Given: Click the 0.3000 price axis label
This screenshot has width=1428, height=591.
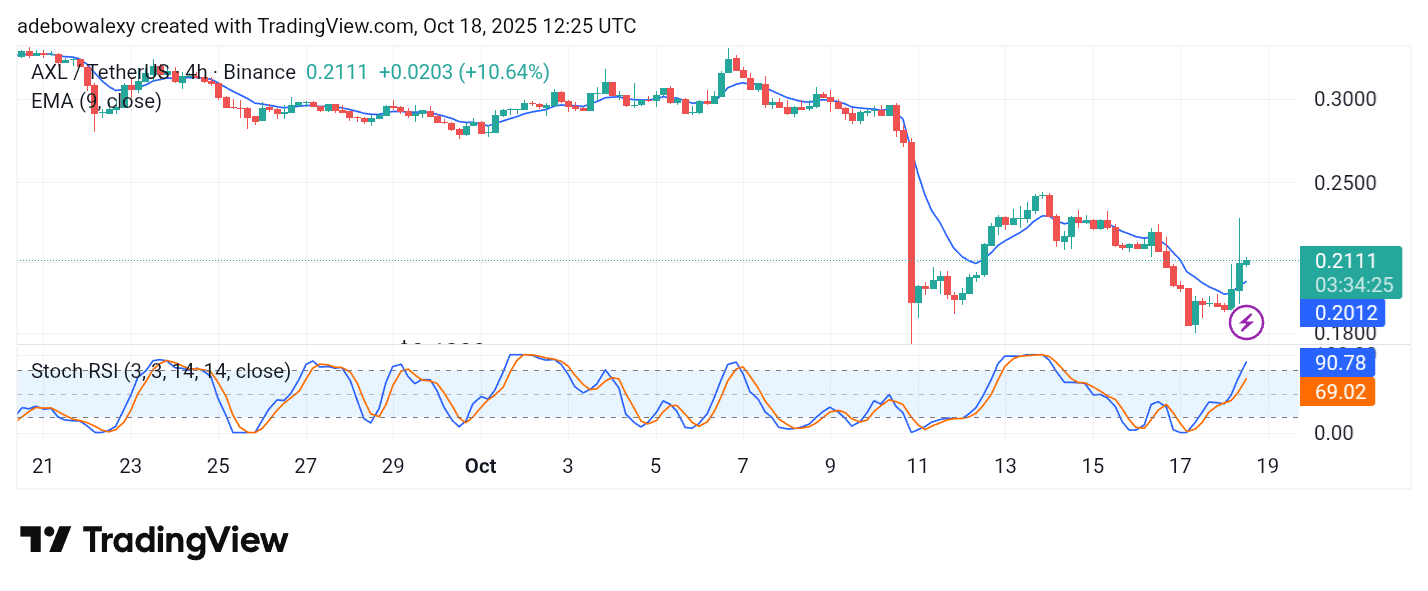Looking at the screenshot, I should (x=1345, y=99).
